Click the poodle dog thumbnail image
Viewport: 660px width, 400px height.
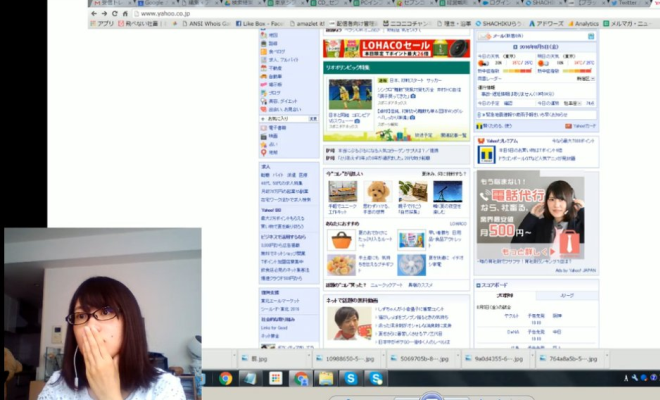tap(377, 191)
